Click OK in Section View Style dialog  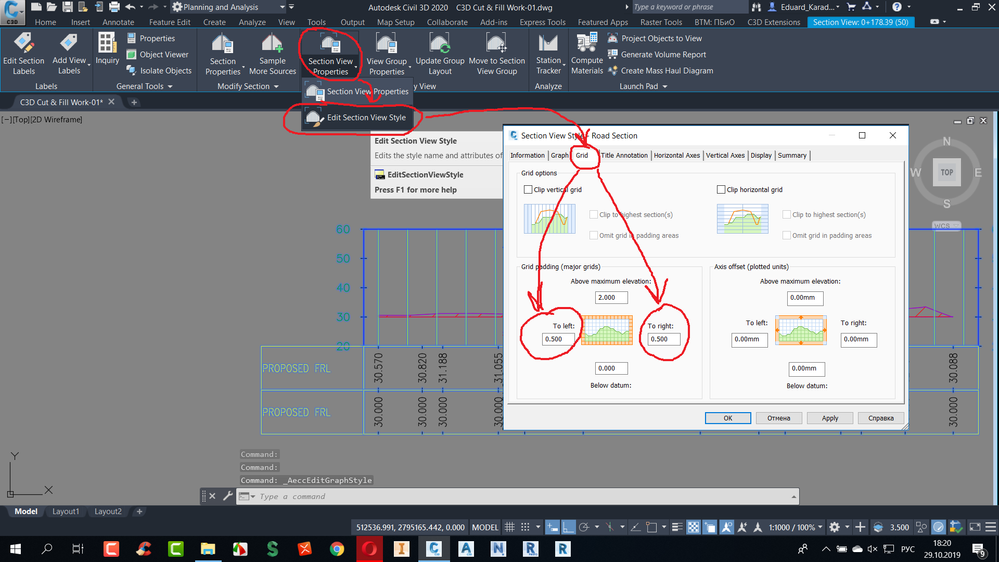click(x=728, y=418)
